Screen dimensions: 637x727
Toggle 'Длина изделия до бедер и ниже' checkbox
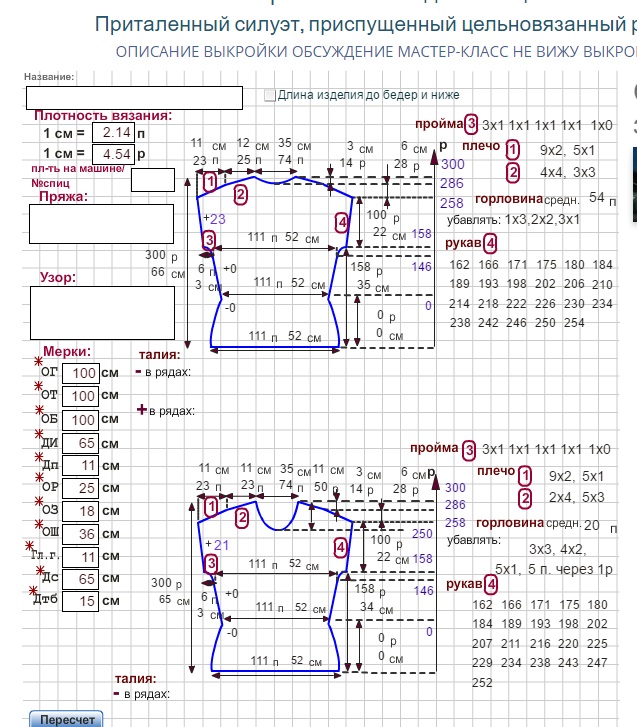pos(269,96)
